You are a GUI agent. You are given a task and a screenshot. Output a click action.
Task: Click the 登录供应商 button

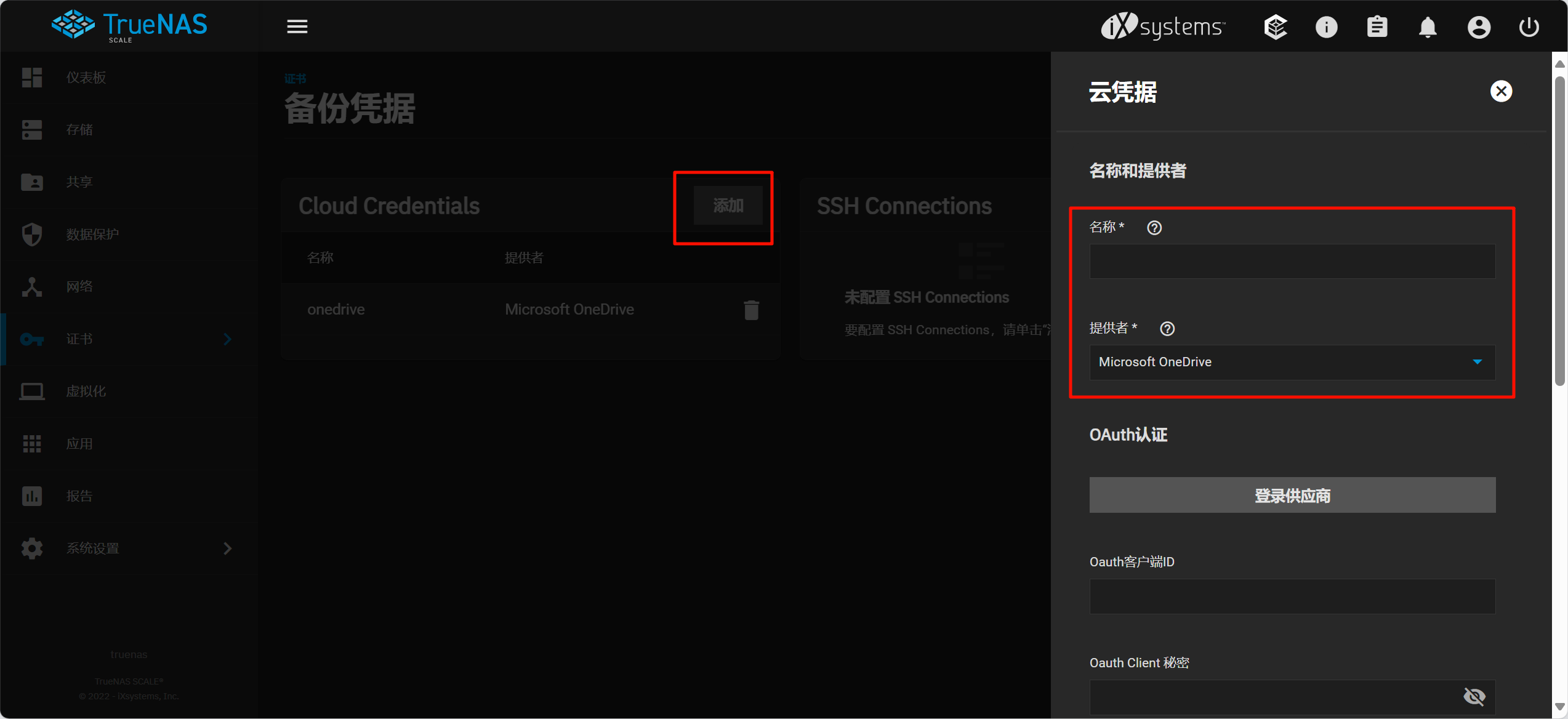pos(1292,496)
